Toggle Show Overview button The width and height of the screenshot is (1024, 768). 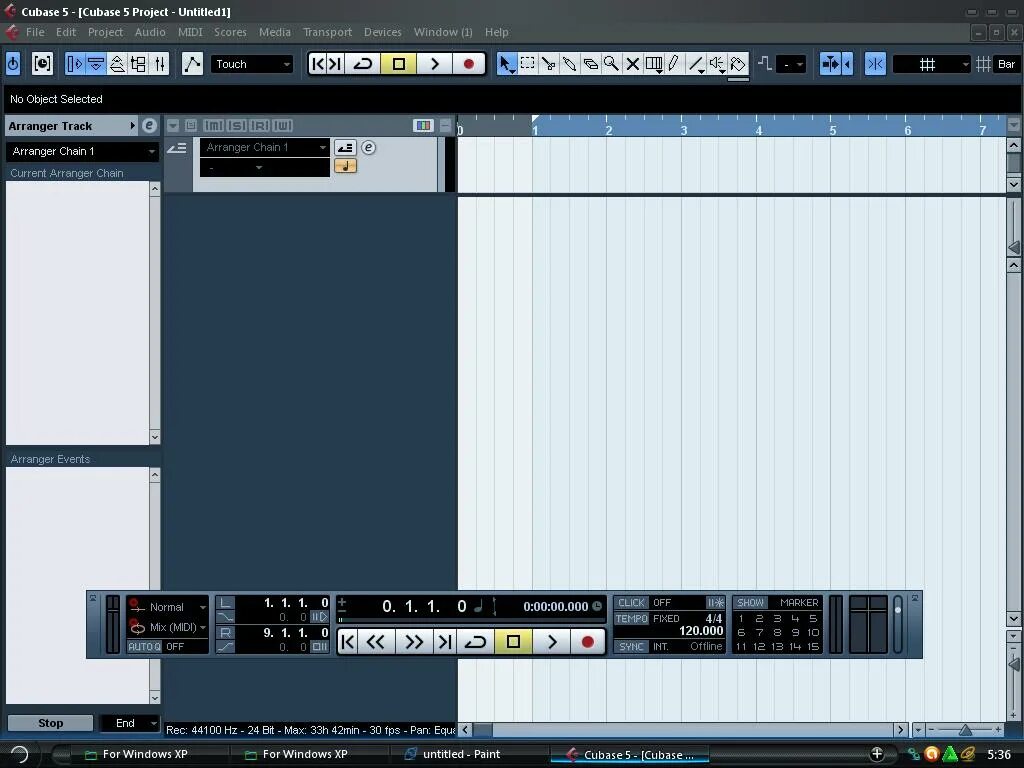point(117,64)
